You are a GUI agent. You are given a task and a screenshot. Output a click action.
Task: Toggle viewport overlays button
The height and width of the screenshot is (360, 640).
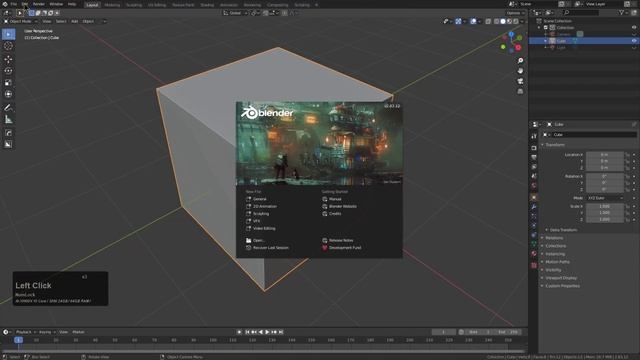click(473, 21)
